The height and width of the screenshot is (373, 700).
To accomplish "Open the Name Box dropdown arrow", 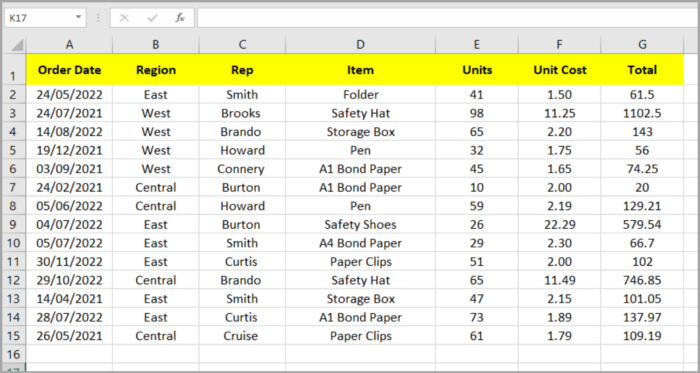I will click(78, 18).
